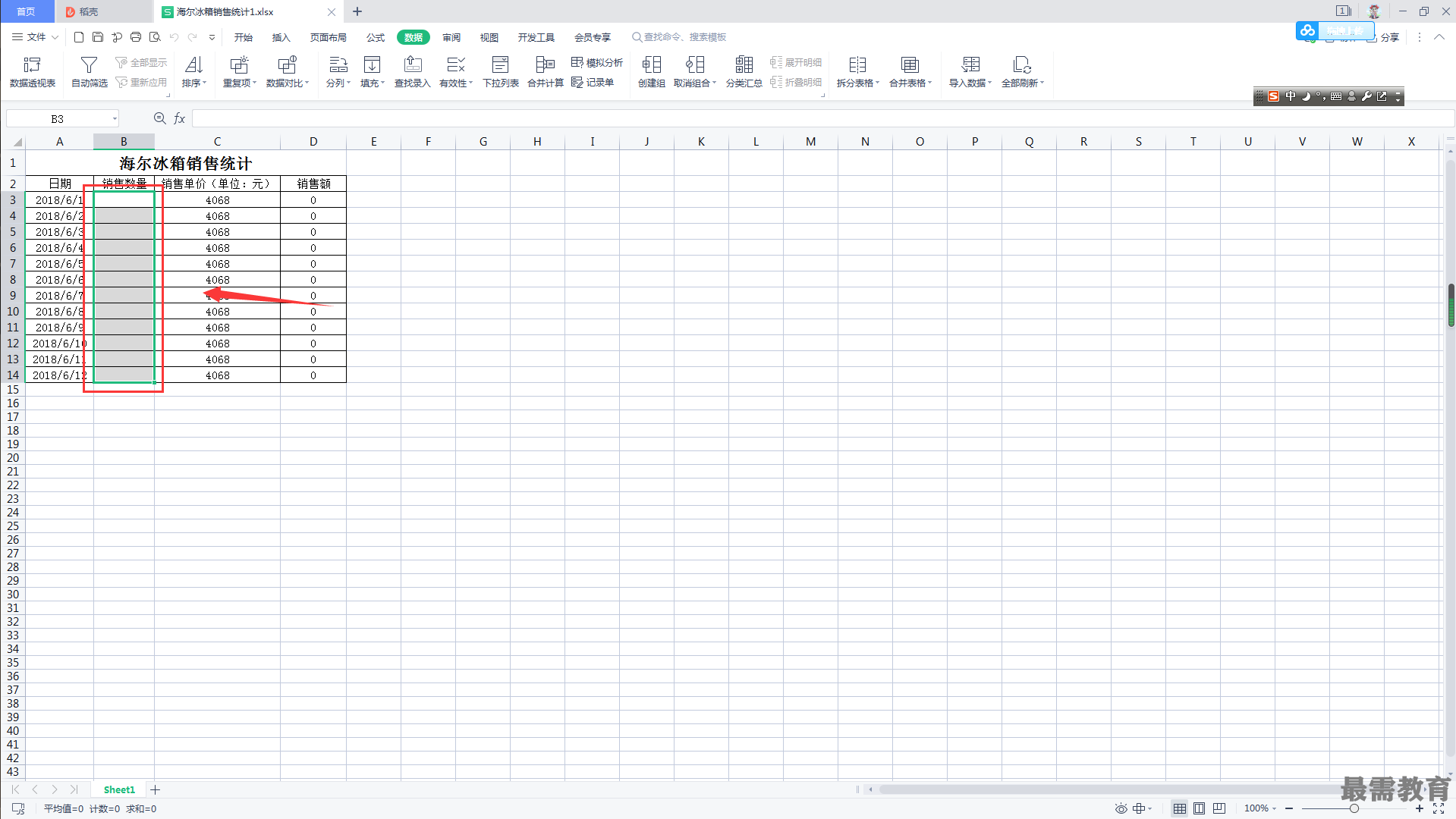
Task: Open print preview from quick toolbar
Action: click(x=155, y=37)
